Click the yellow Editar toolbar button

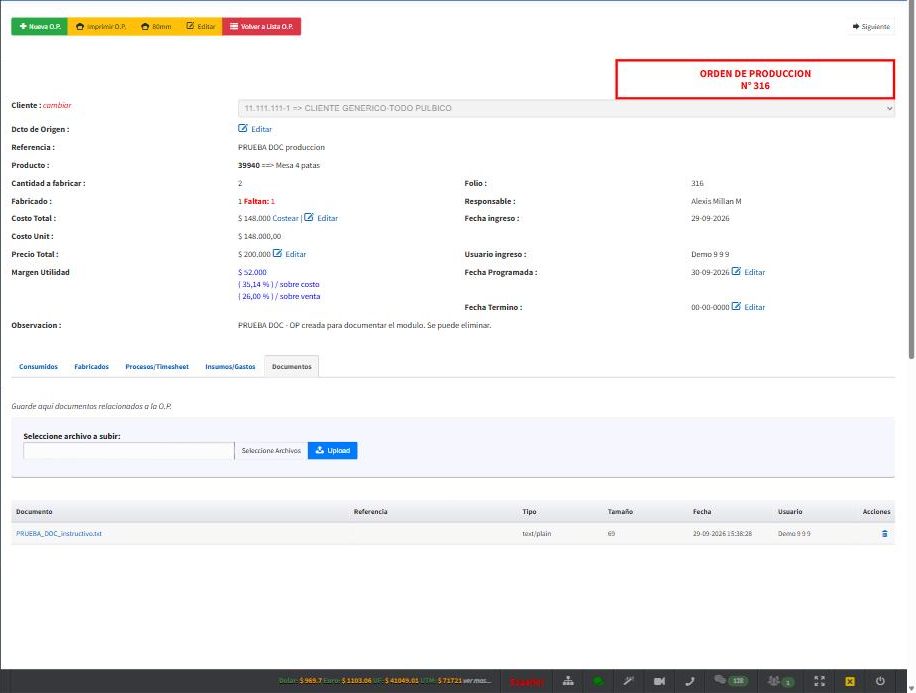(x=200, y=26)
